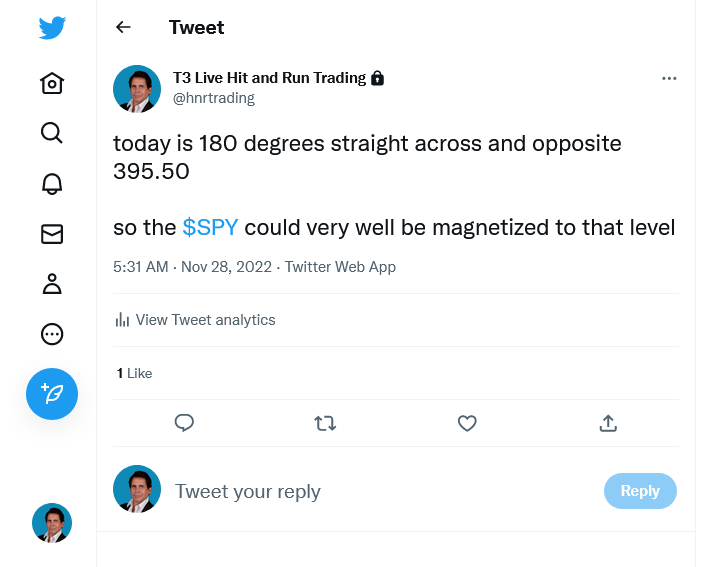Open Messages envelope icon
The width and height of the screenshot is (711, 567).
coord(52,234)
